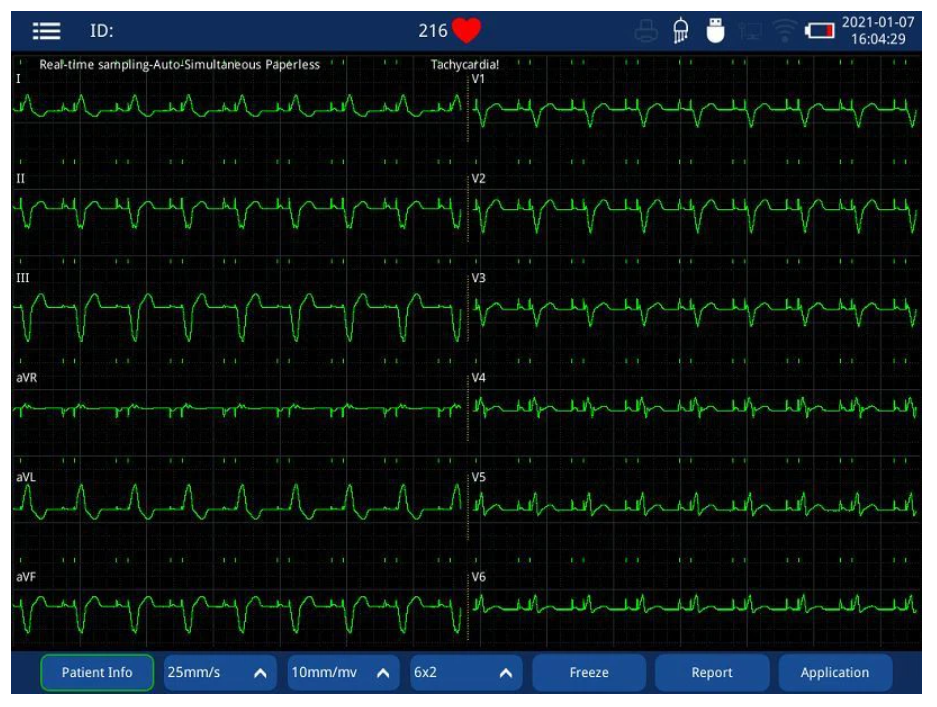The width and height of the screenshot is (937, 707).
Task: Expand the 10mm/mv gain dropdown
Action: coord(343,672)
